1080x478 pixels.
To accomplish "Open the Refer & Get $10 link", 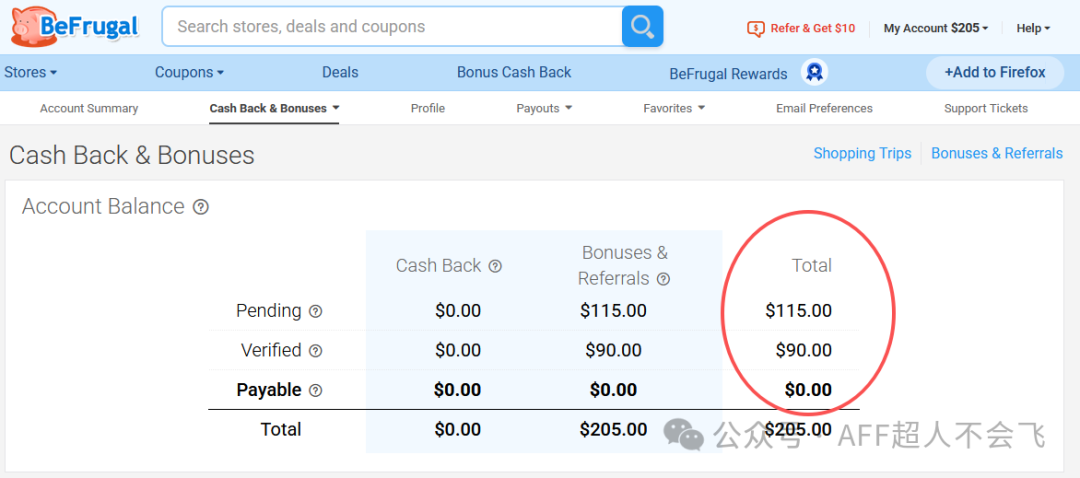I will tap(813, 28).
